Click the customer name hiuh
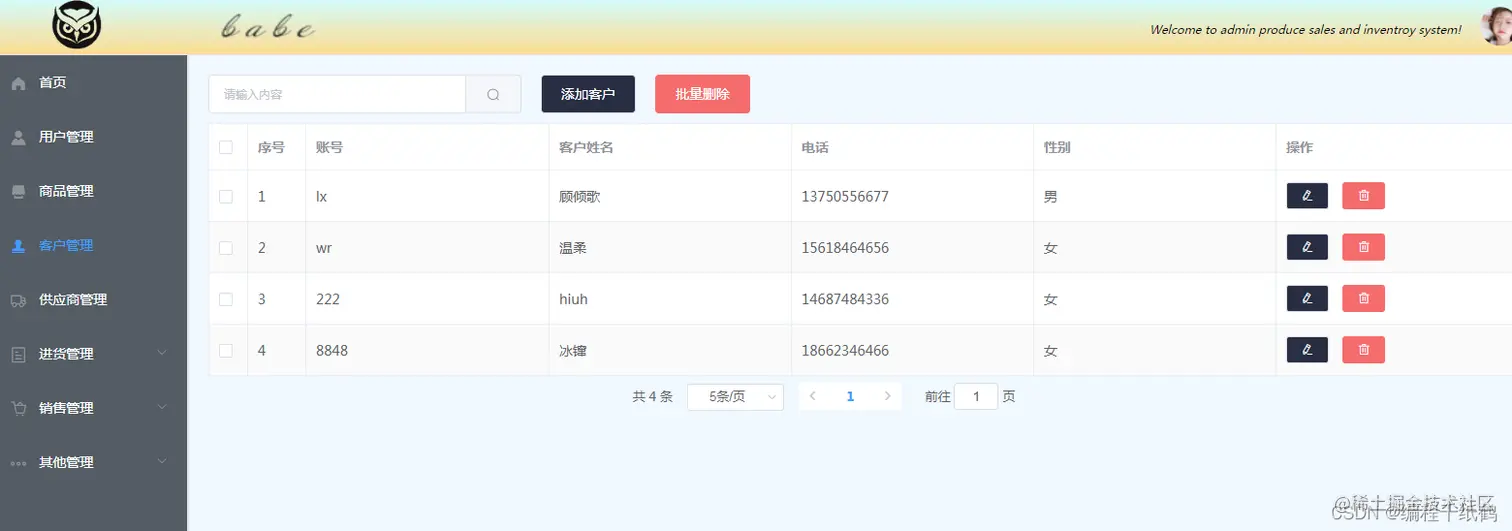The width and height of the screenshot is (1512, 531). click(575, 299)
